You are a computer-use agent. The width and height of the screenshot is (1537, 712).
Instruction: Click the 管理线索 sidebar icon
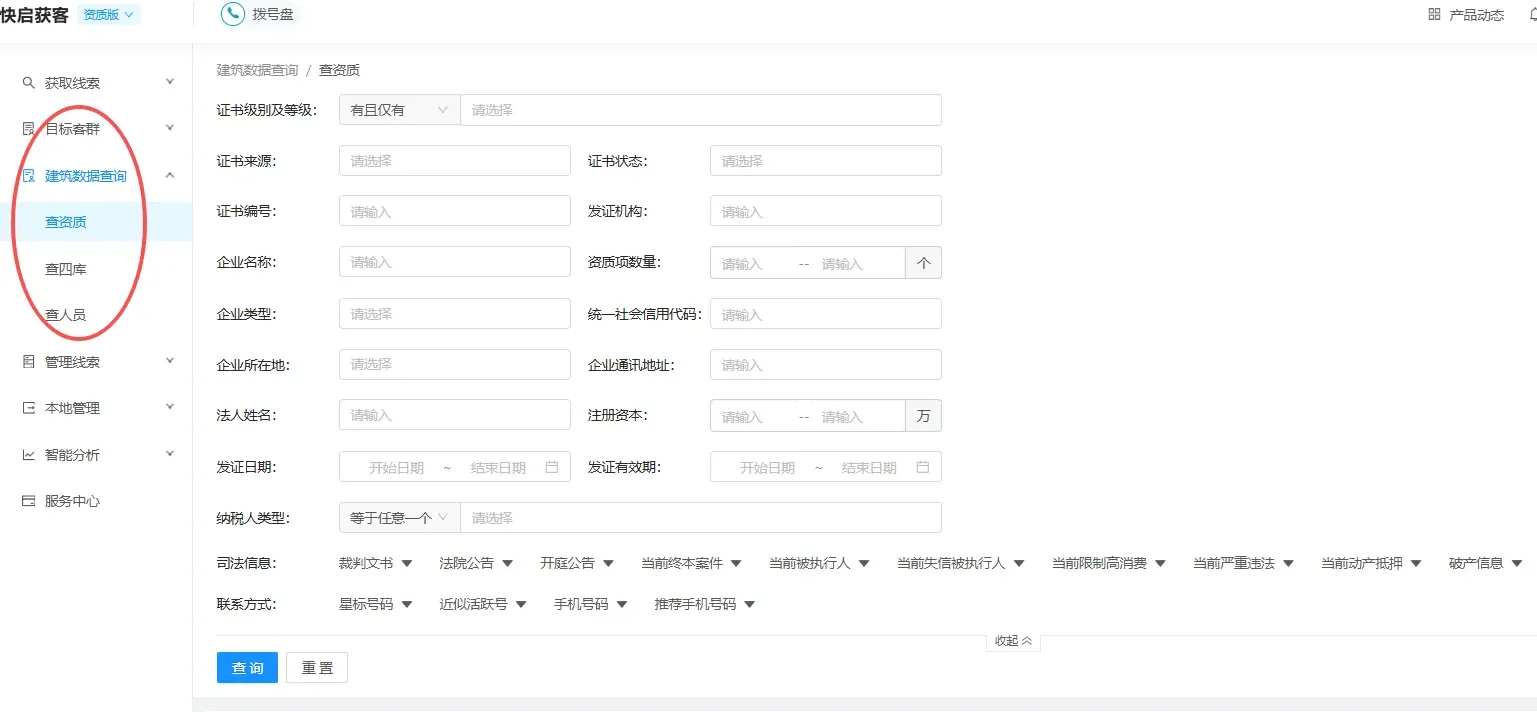click(x=28, y=362)
